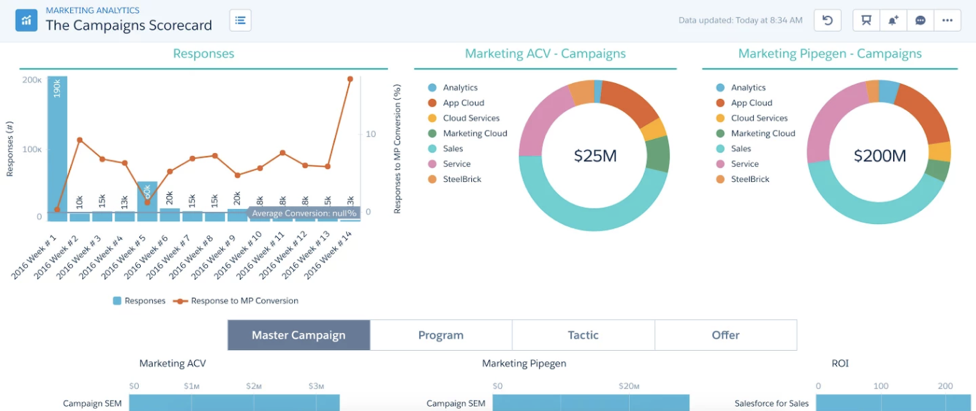Click the bell notification icon
Viewport: 976px width, 411px height.
click(893, 20)
